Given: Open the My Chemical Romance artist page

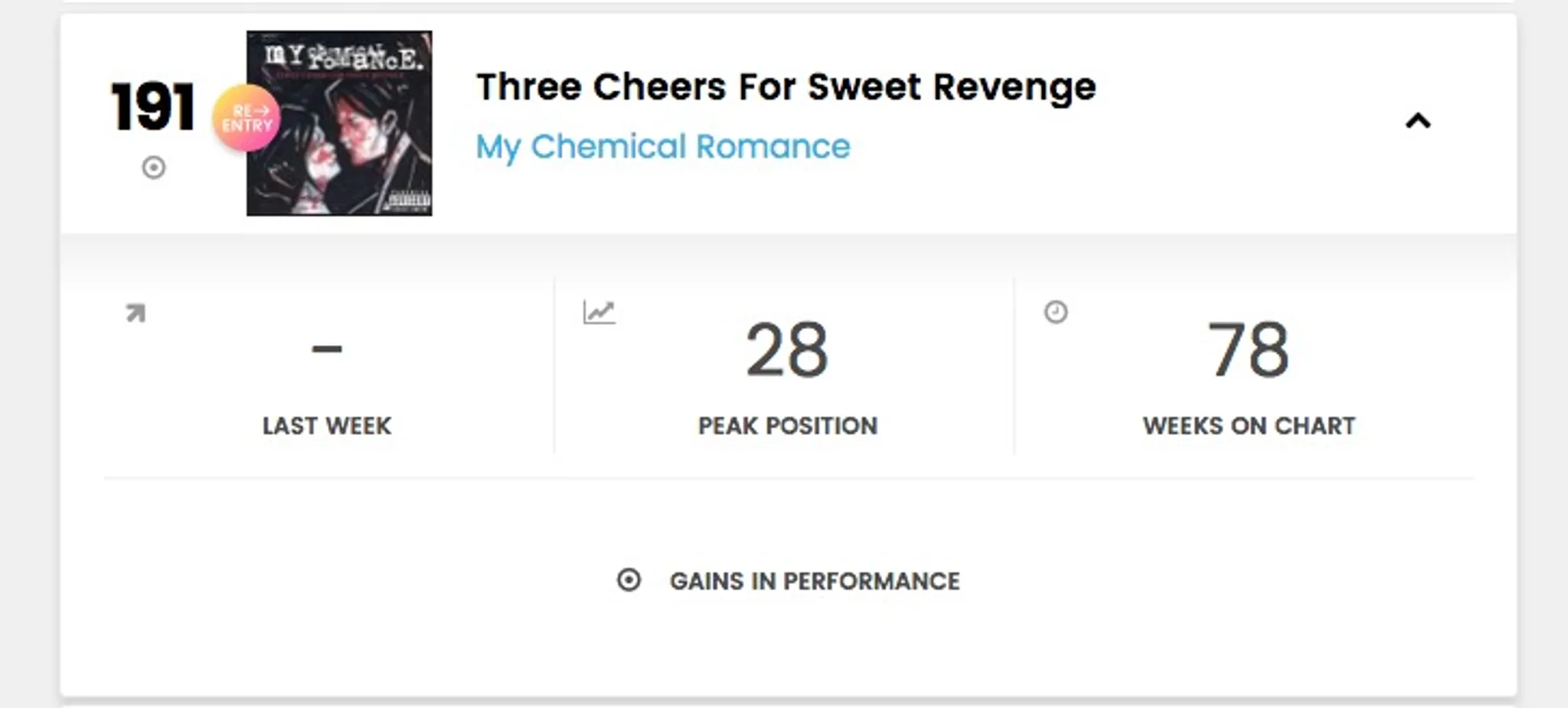Looking at the screenshot, I should click(663, 146).
